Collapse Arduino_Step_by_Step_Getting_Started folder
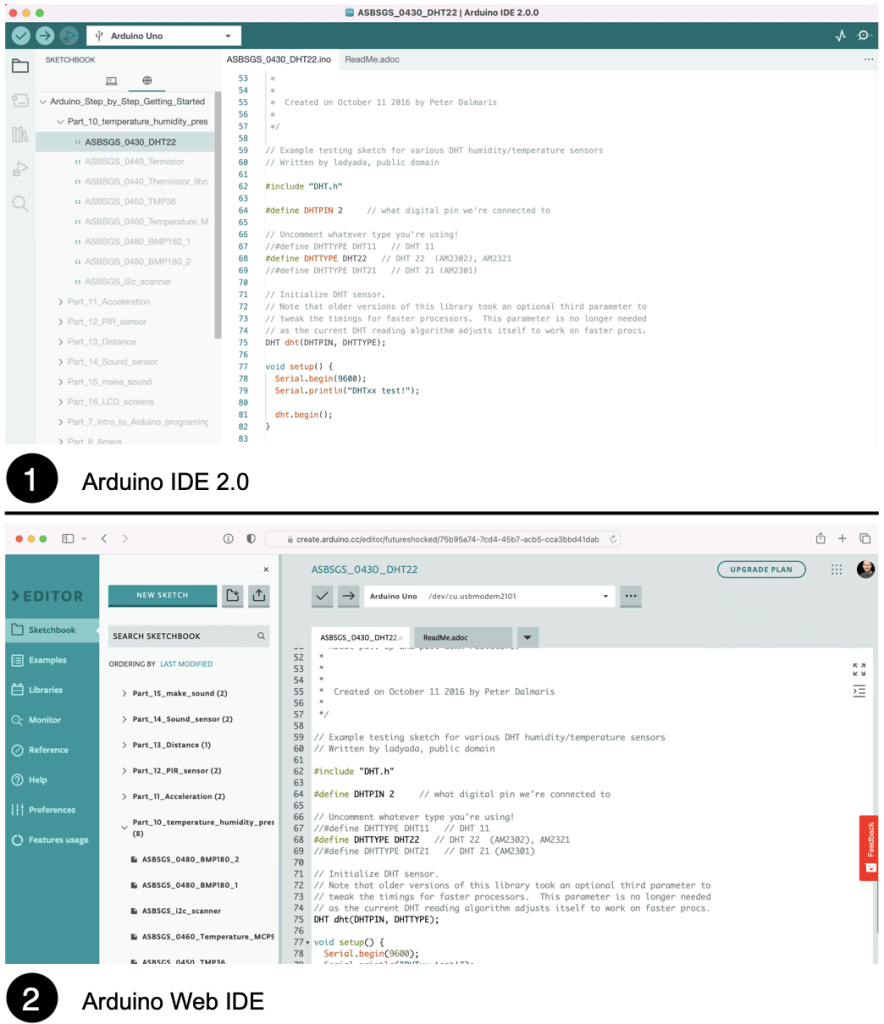Viewport: 884px width, 1024px height. pos(43,102)
